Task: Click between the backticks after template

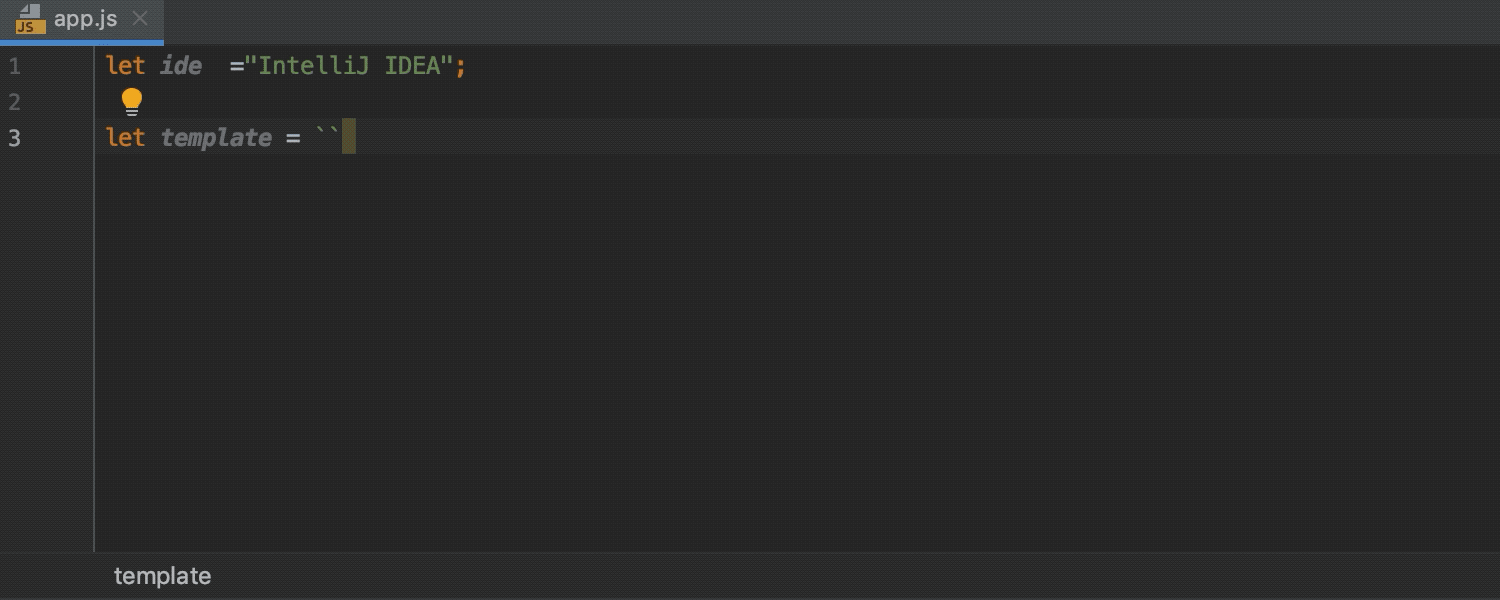Action: pos(327,137)
